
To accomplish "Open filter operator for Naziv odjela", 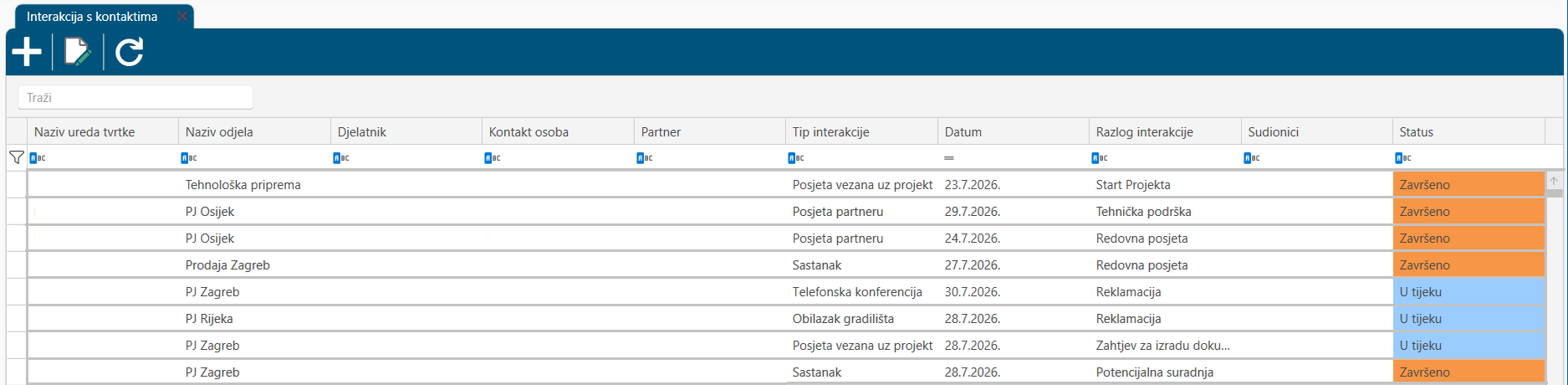I will (189, 157).
